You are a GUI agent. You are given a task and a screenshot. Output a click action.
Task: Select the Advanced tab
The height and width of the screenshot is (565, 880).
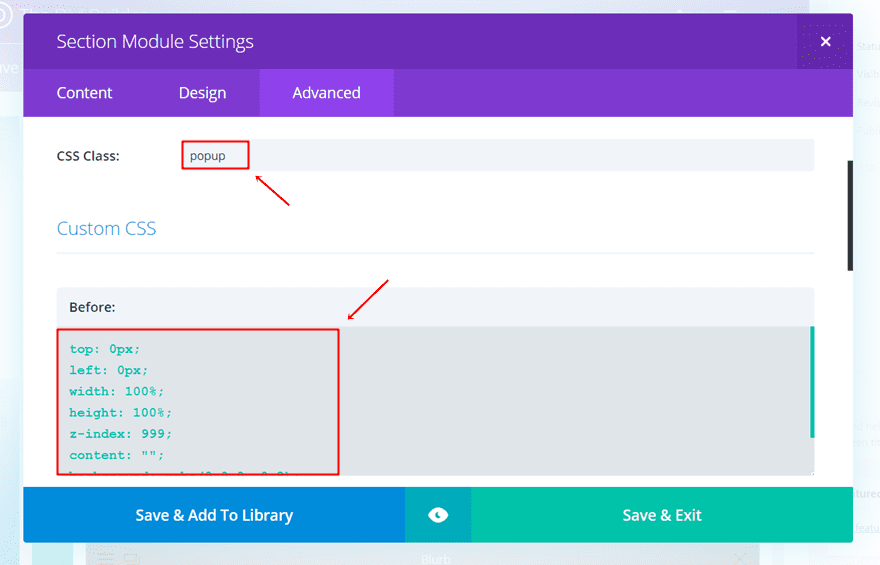(327, 93)
